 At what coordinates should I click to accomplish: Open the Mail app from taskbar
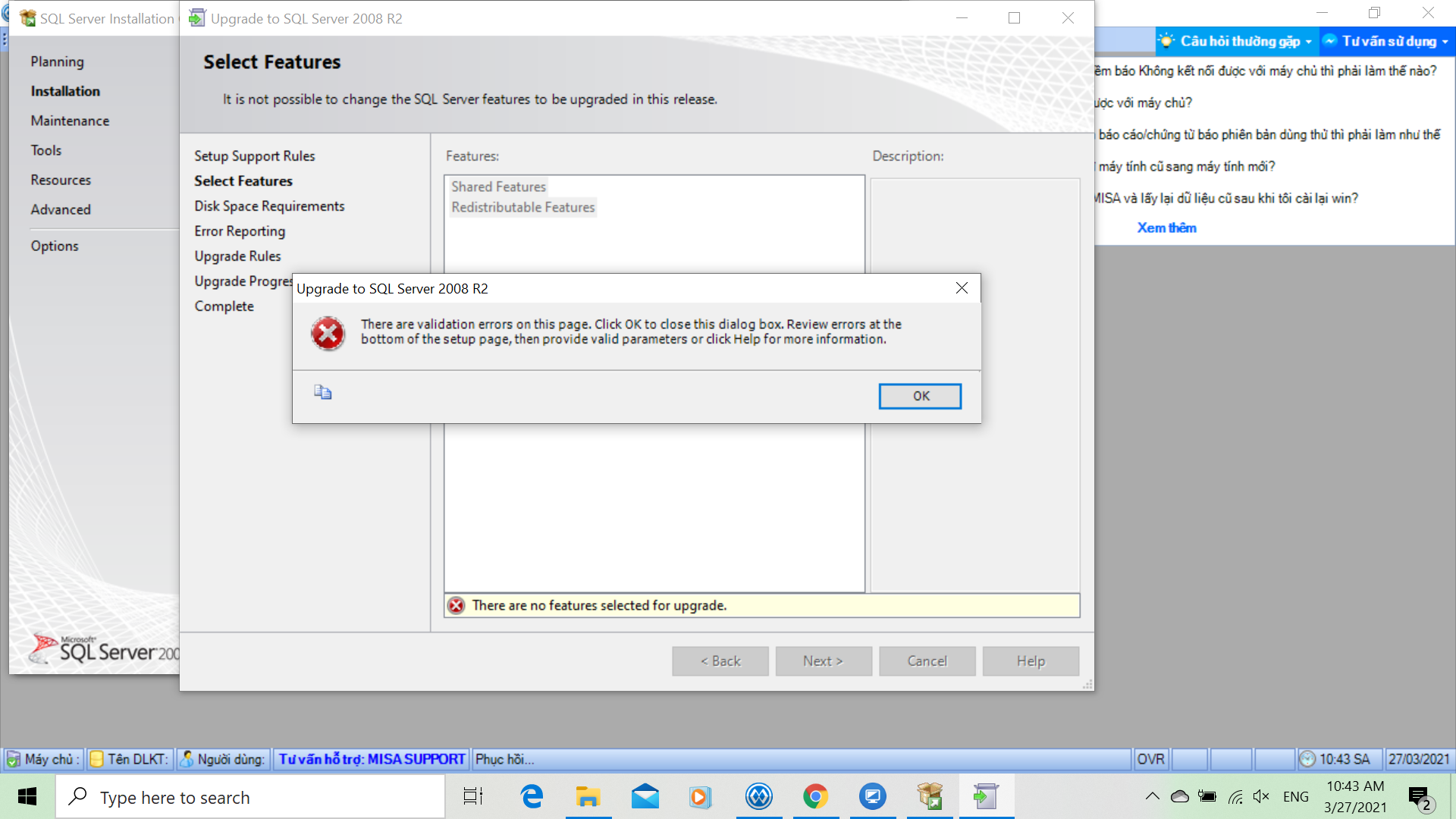click(x=645, y=796)
